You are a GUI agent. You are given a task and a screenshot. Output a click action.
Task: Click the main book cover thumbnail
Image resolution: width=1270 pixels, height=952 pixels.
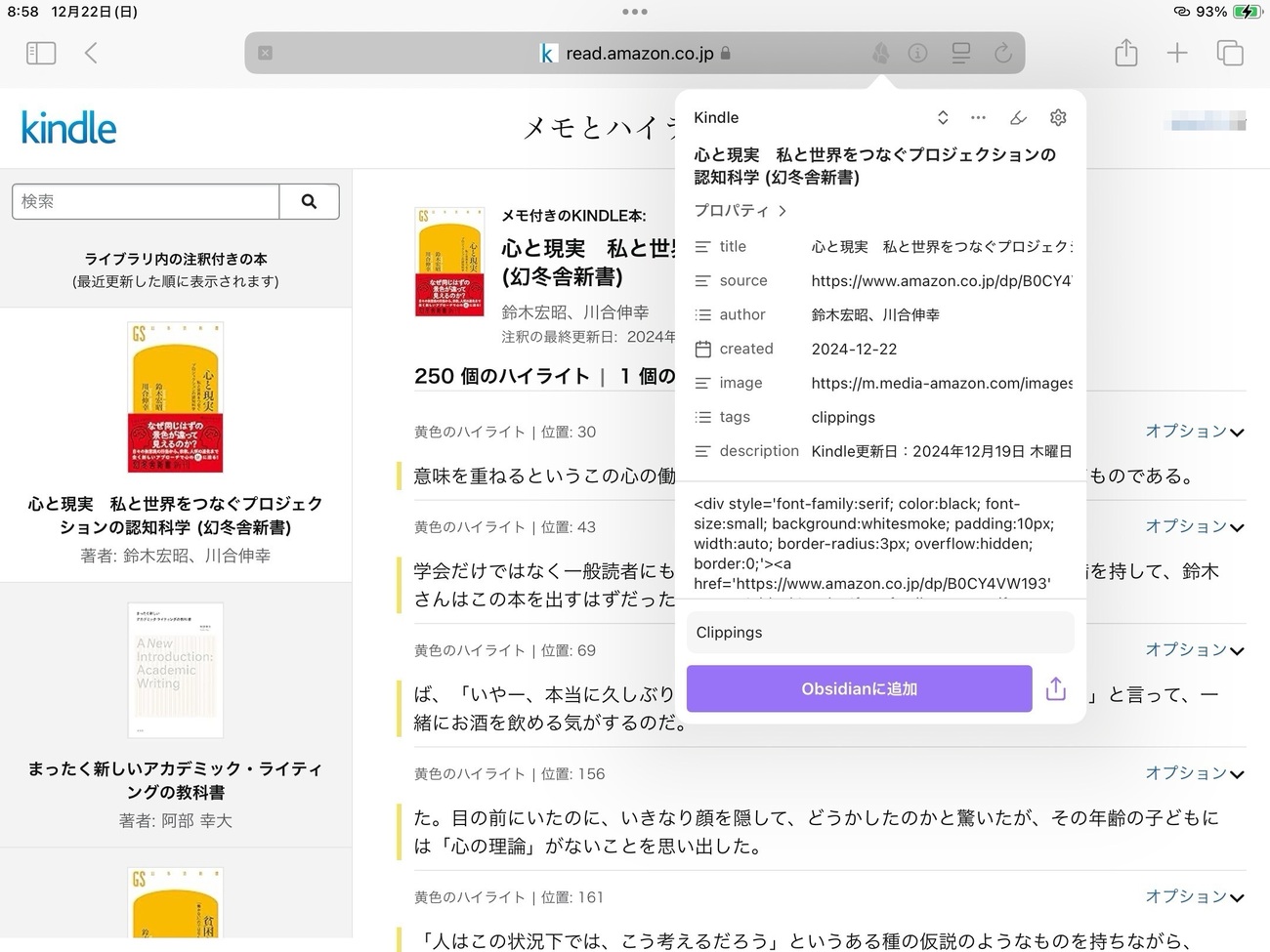coord(449,262)
